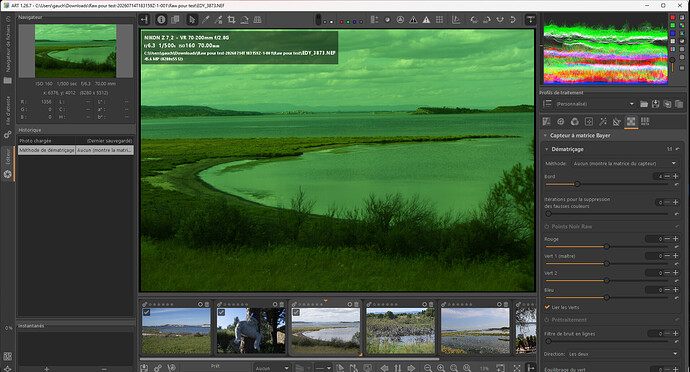Switch to the Detail tab icon

coord(561,122)
